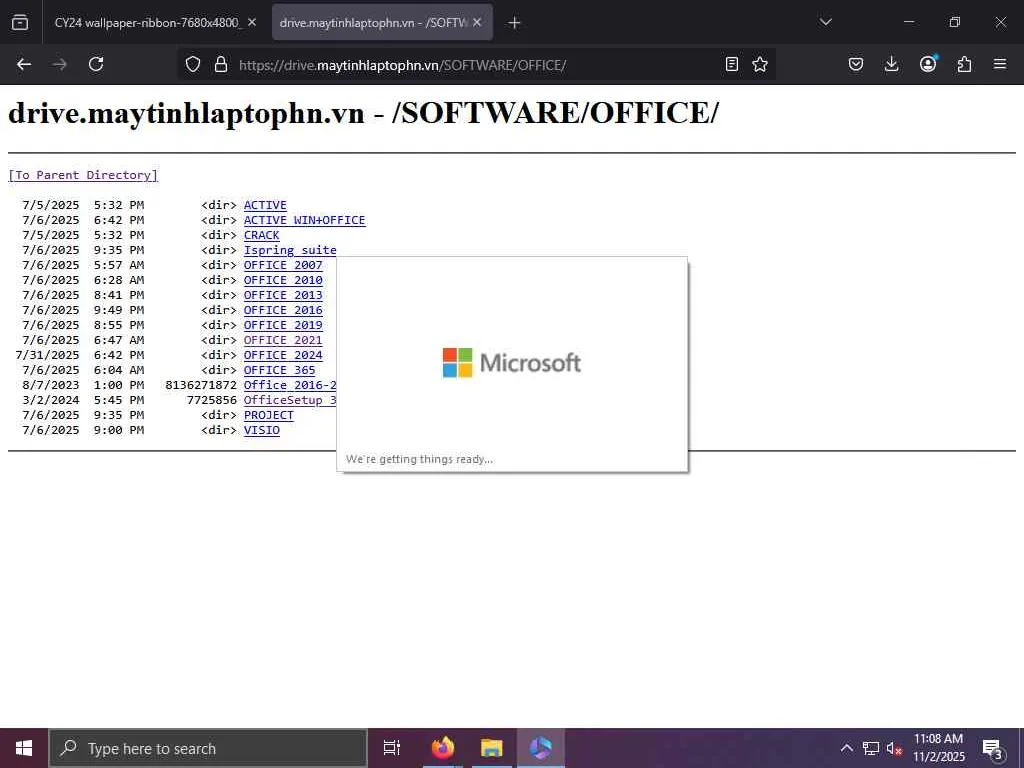
Task: Open Firefox View in the tab bar
Action: coord(20,22)
